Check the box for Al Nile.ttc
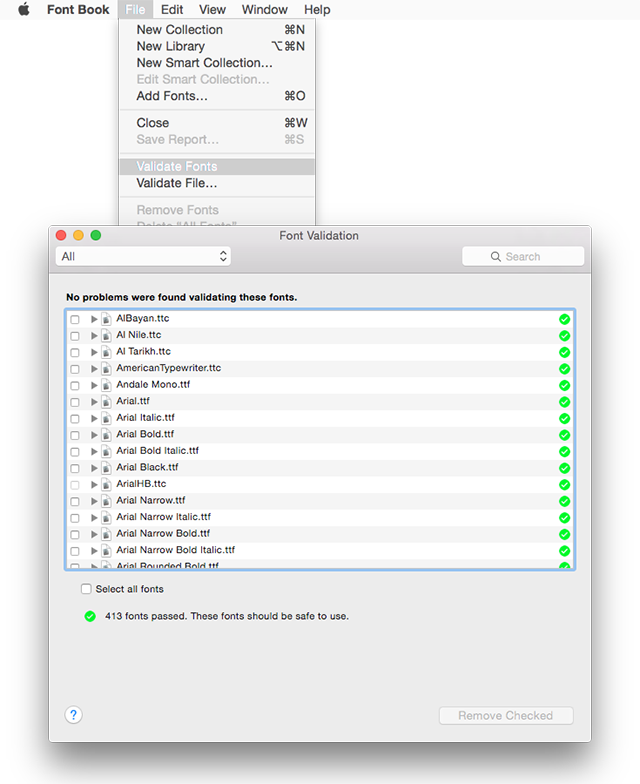This screenshot has width=640, height=784. (75, 336)
